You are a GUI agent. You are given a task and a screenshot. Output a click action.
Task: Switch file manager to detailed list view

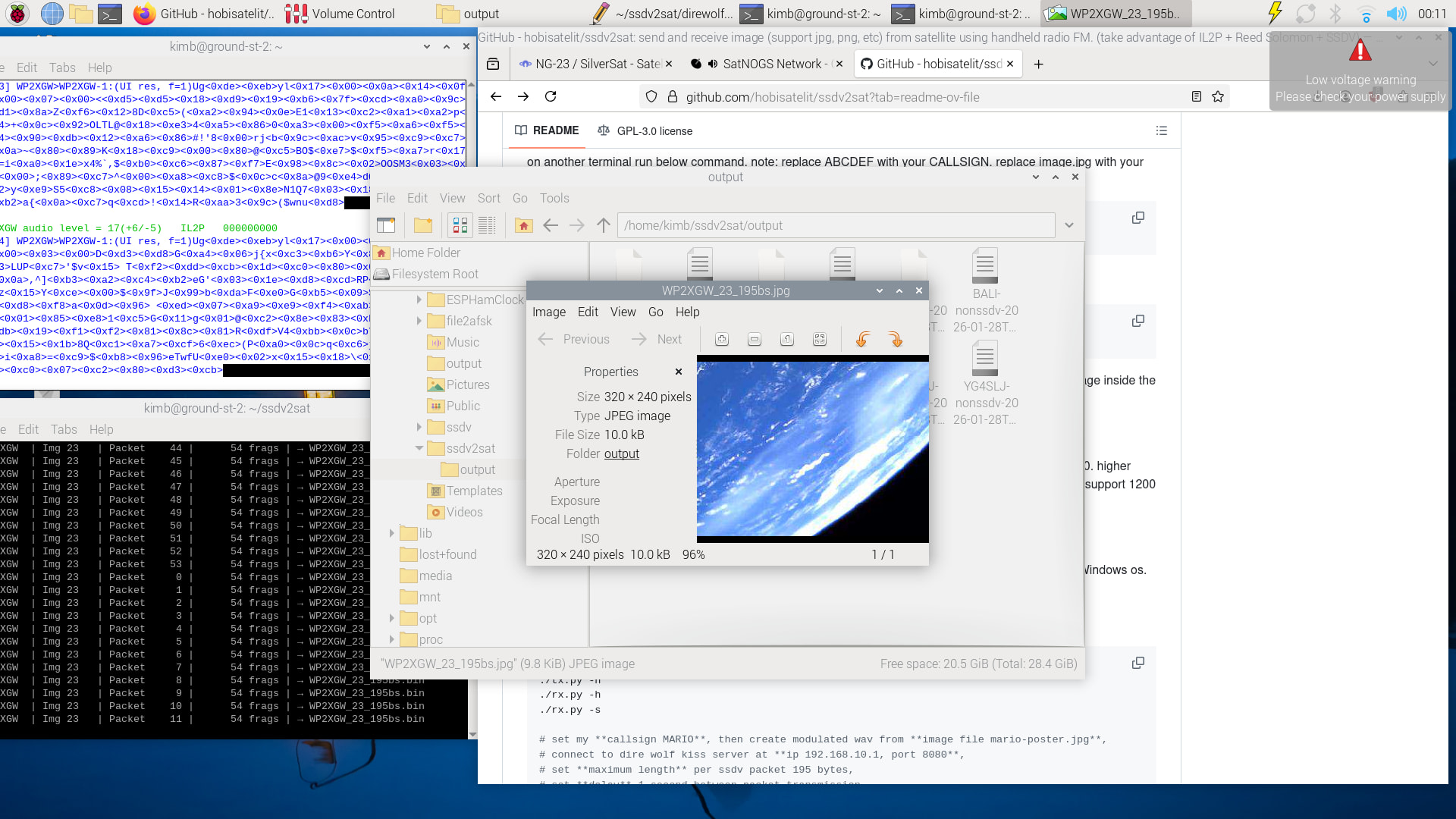coord(487,225)
